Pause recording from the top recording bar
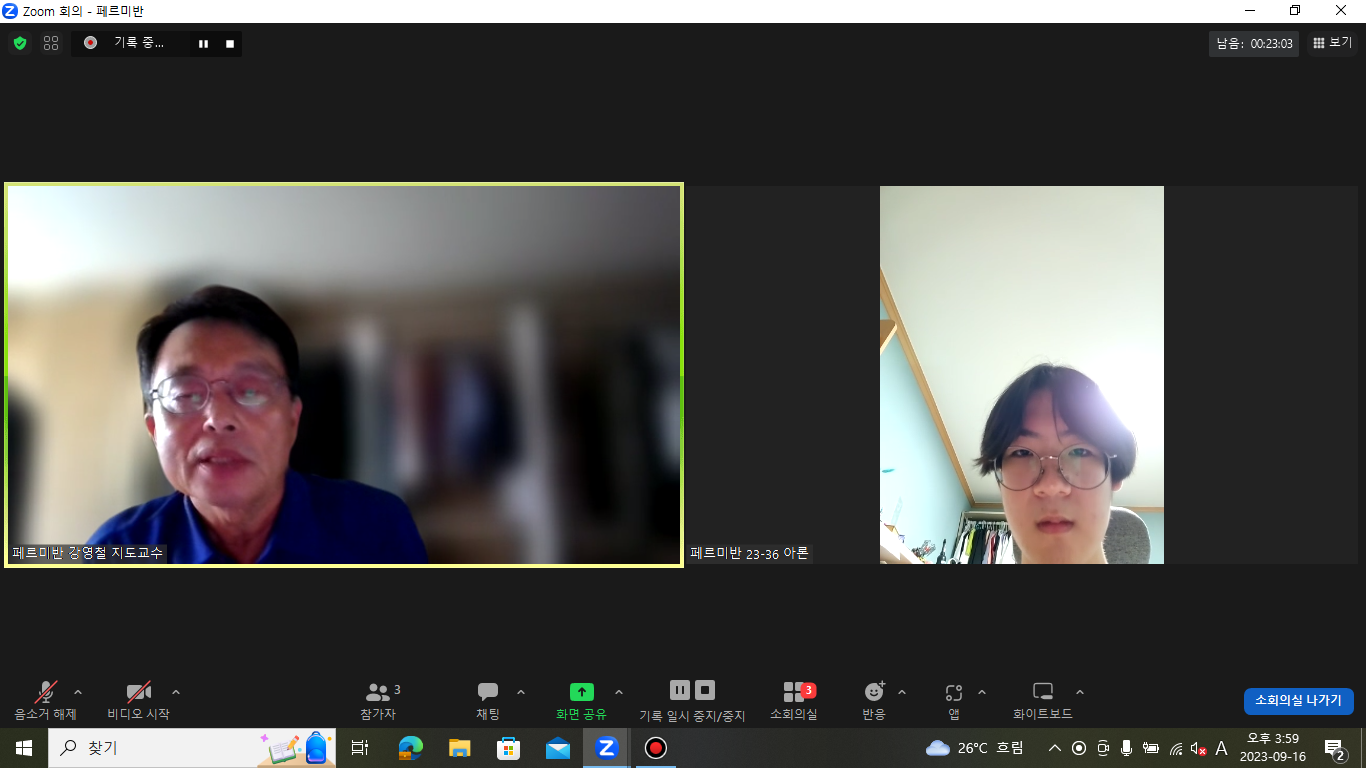 (203, 44)
